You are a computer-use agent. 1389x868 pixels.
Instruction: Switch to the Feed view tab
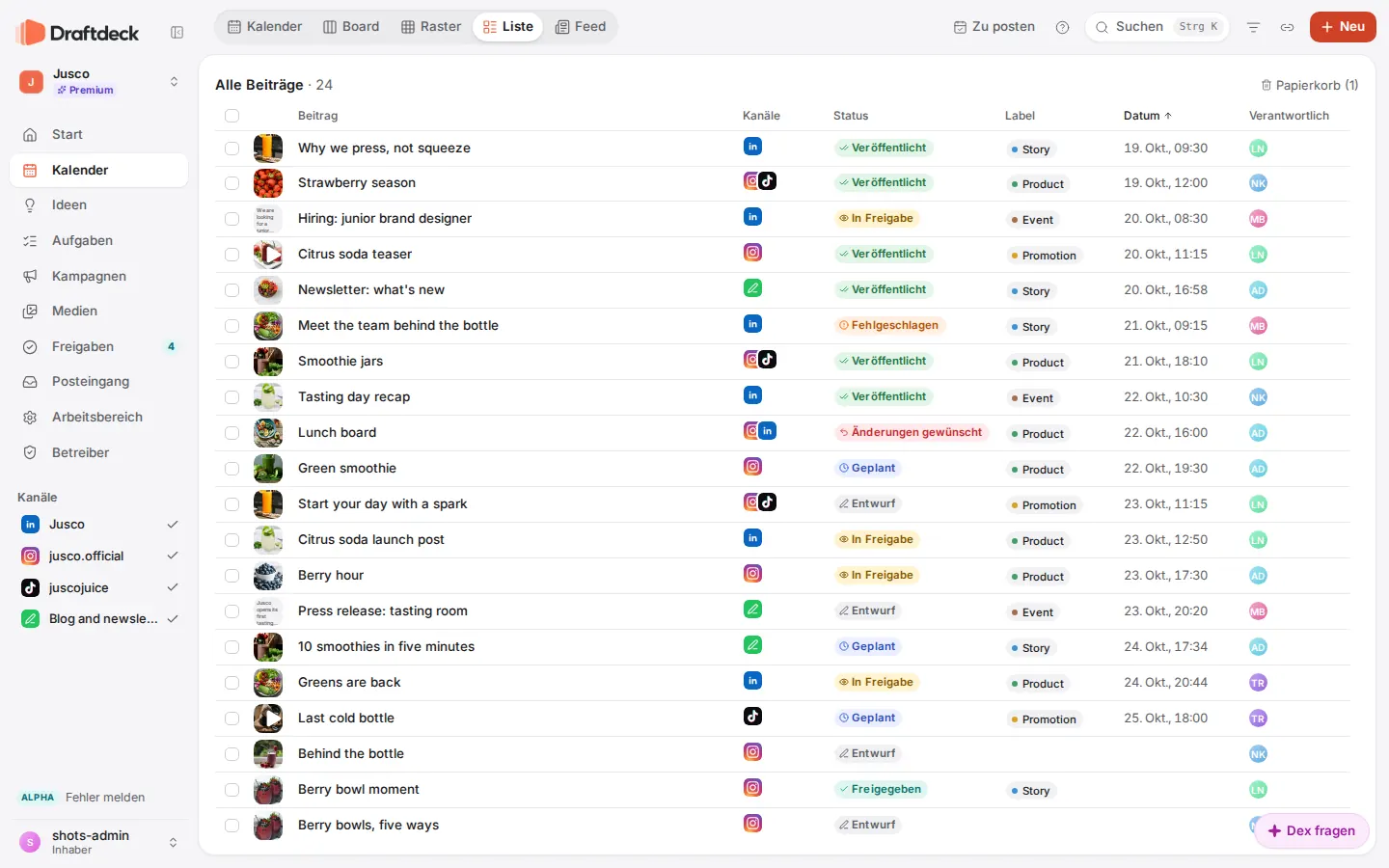[x=581, y=27]
